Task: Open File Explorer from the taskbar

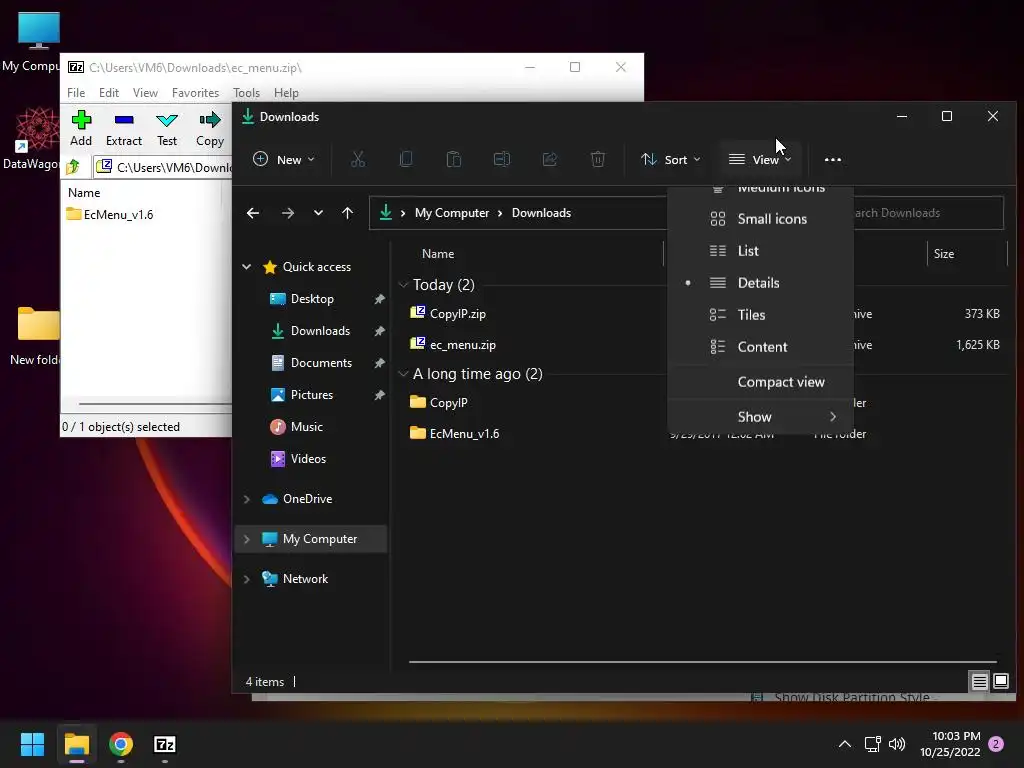Action: coord(76,744)
